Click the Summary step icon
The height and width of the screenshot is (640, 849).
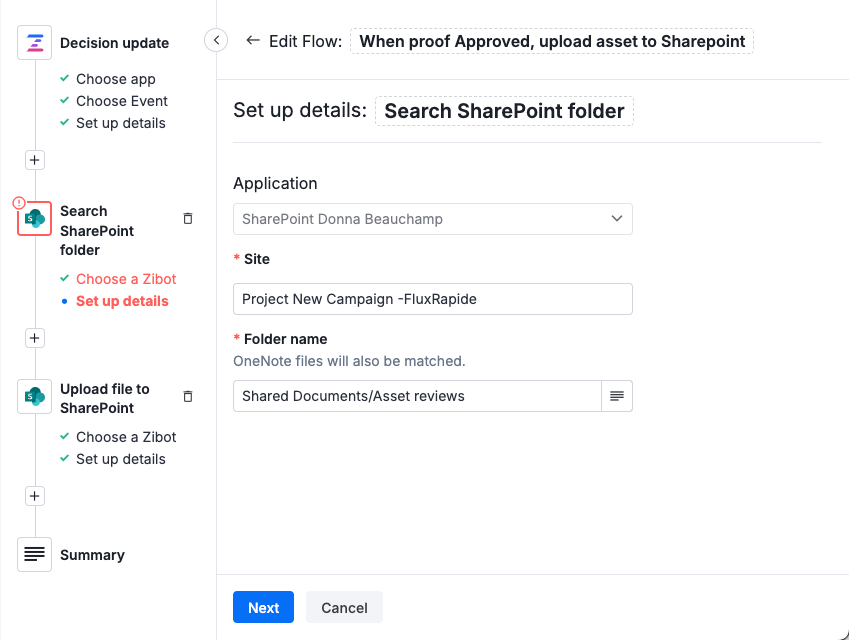pos(34,555)
